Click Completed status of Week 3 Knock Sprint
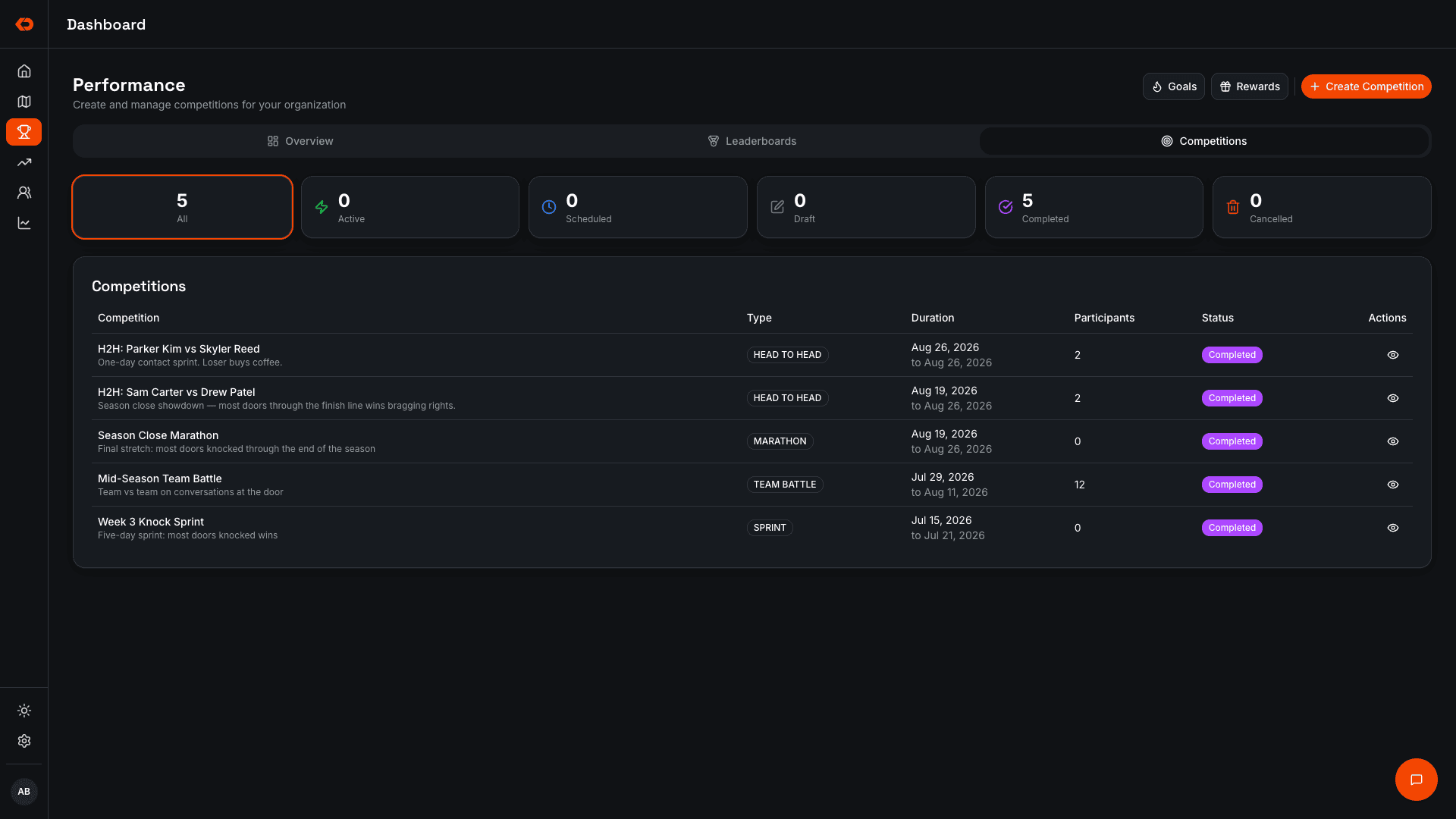The width and height of the screenshot is (1456, 819). 1232,528
